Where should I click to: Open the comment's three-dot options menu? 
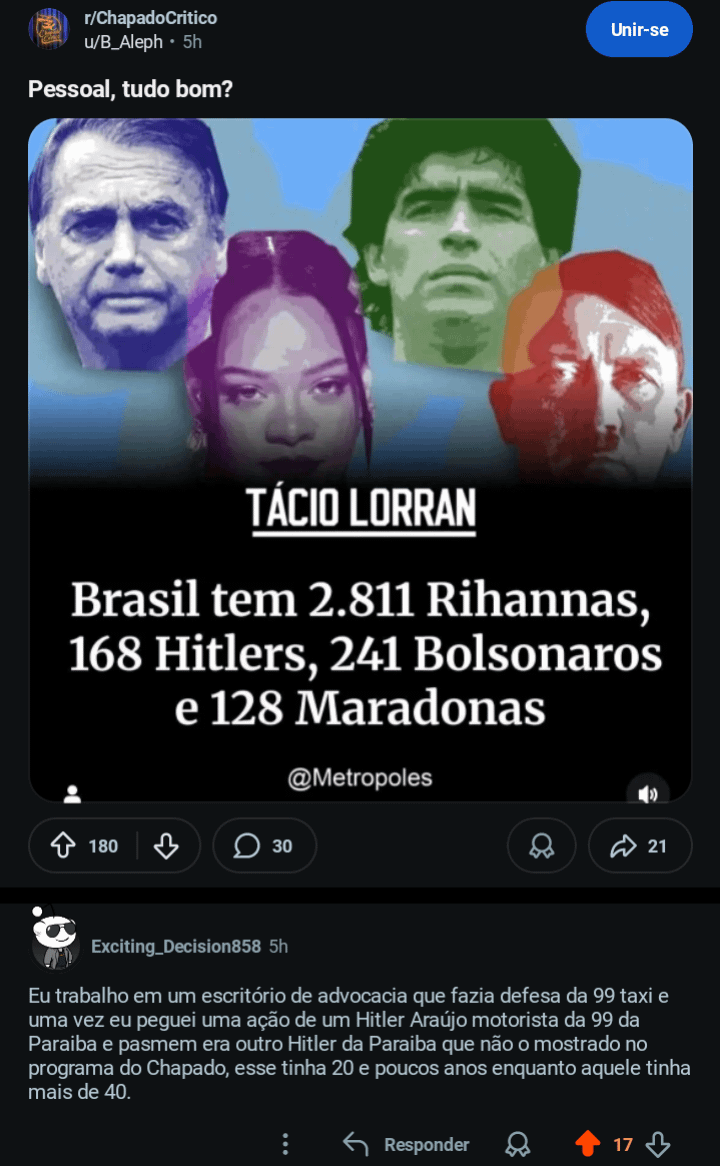285,1144
